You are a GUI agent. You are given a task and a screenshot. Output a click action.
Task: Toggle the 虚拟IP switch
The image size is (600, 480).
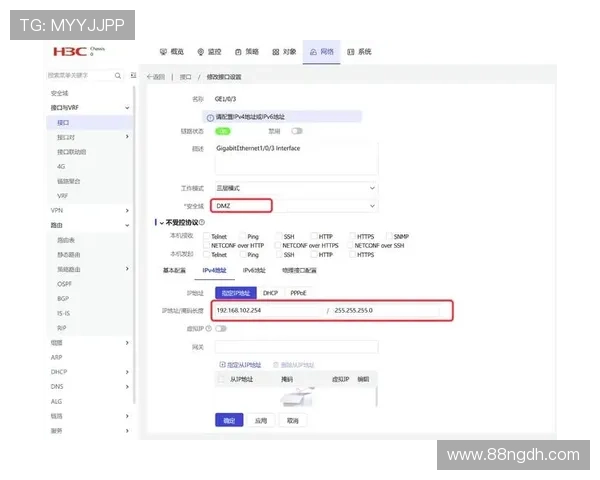[x=220, y=327]
